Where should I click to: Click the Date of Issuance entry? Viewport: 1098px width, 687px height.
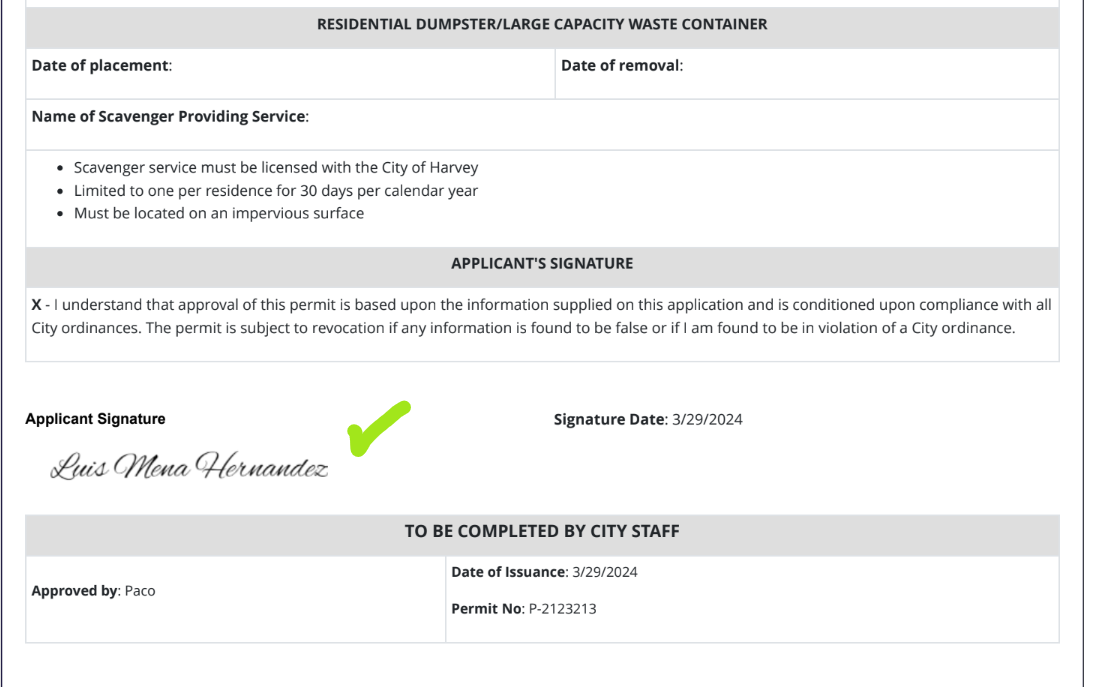tap(545, 572)
